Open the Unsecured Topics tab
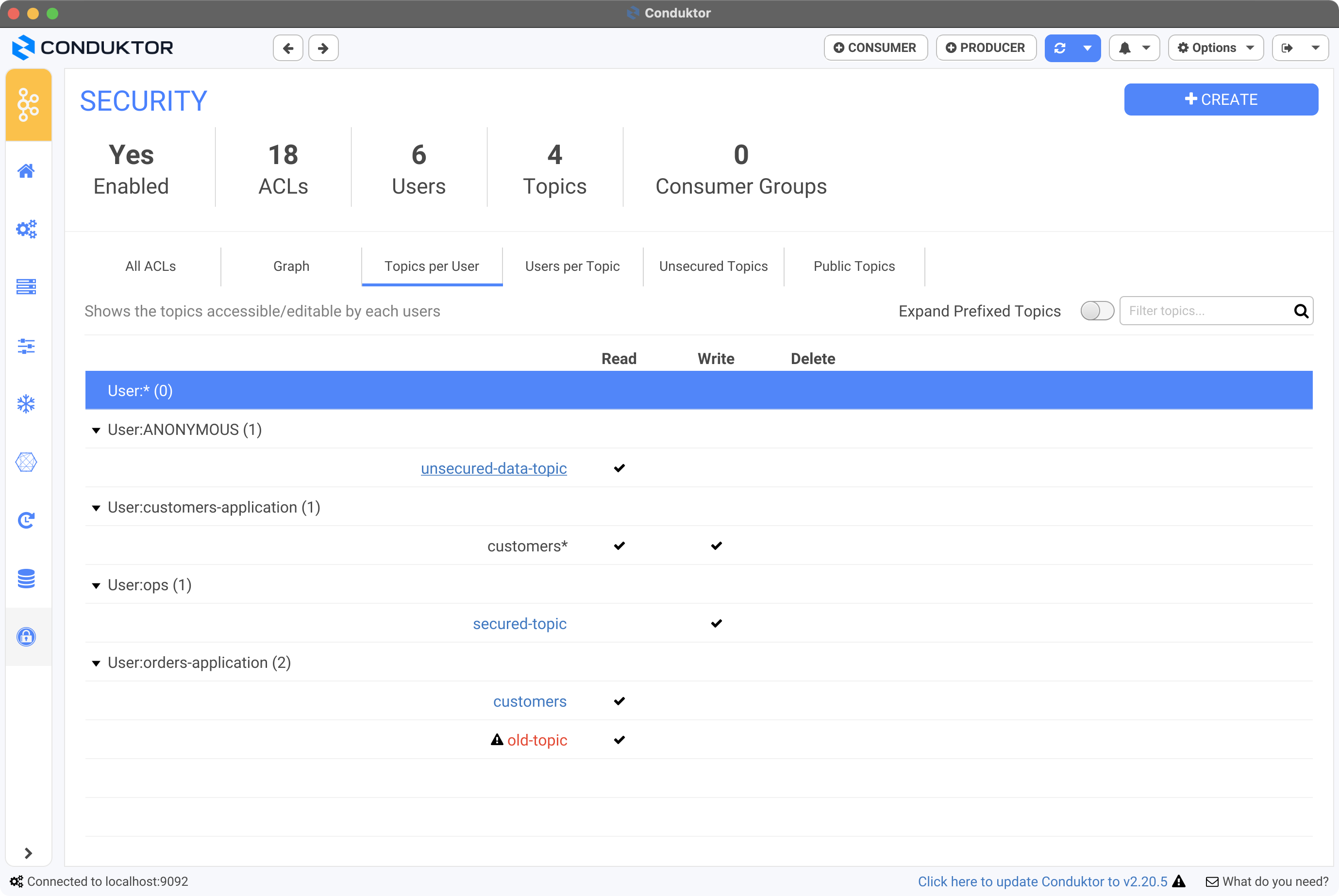 click(x=713, y=266)
